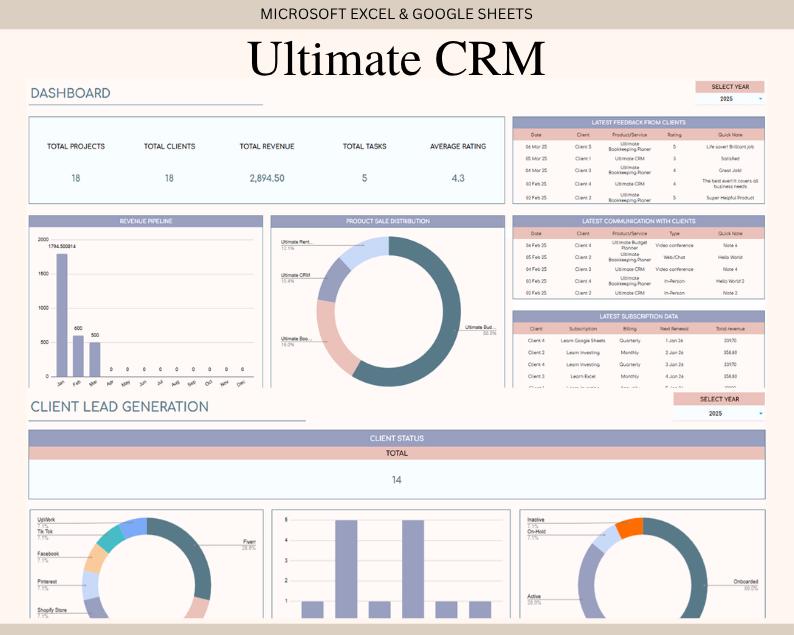
Task: Click the Tik Tok label on lead source donut
Action: pos(45,532)
